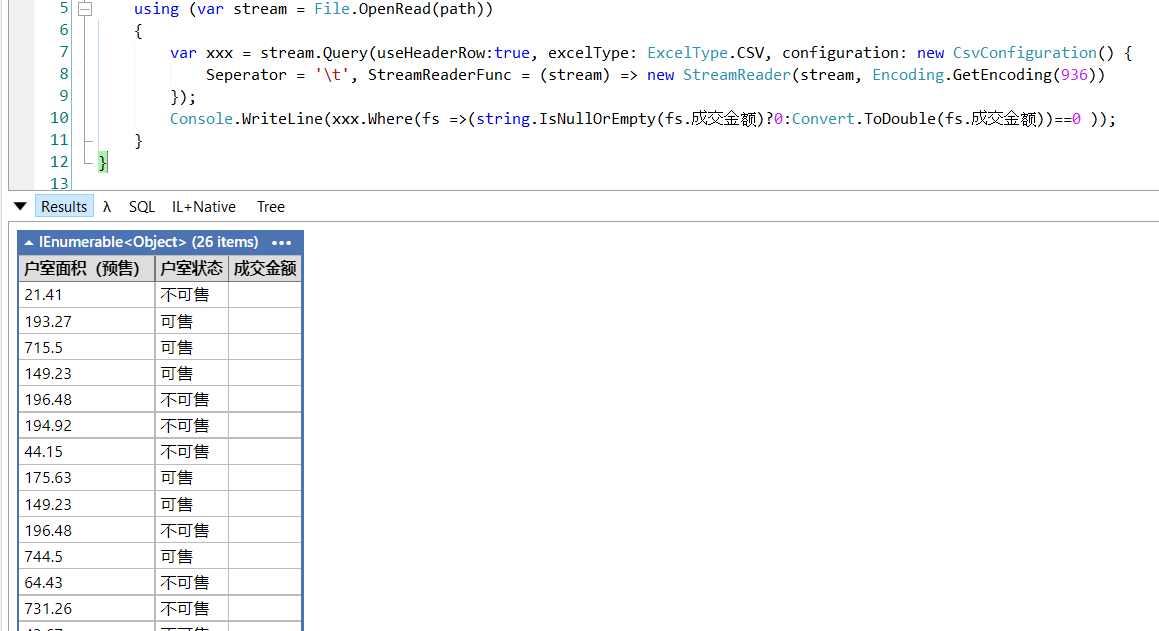Open the IL+Native tab
Image resolution: width=1159 pixels, height=631 pixels.
pos(204,207)
